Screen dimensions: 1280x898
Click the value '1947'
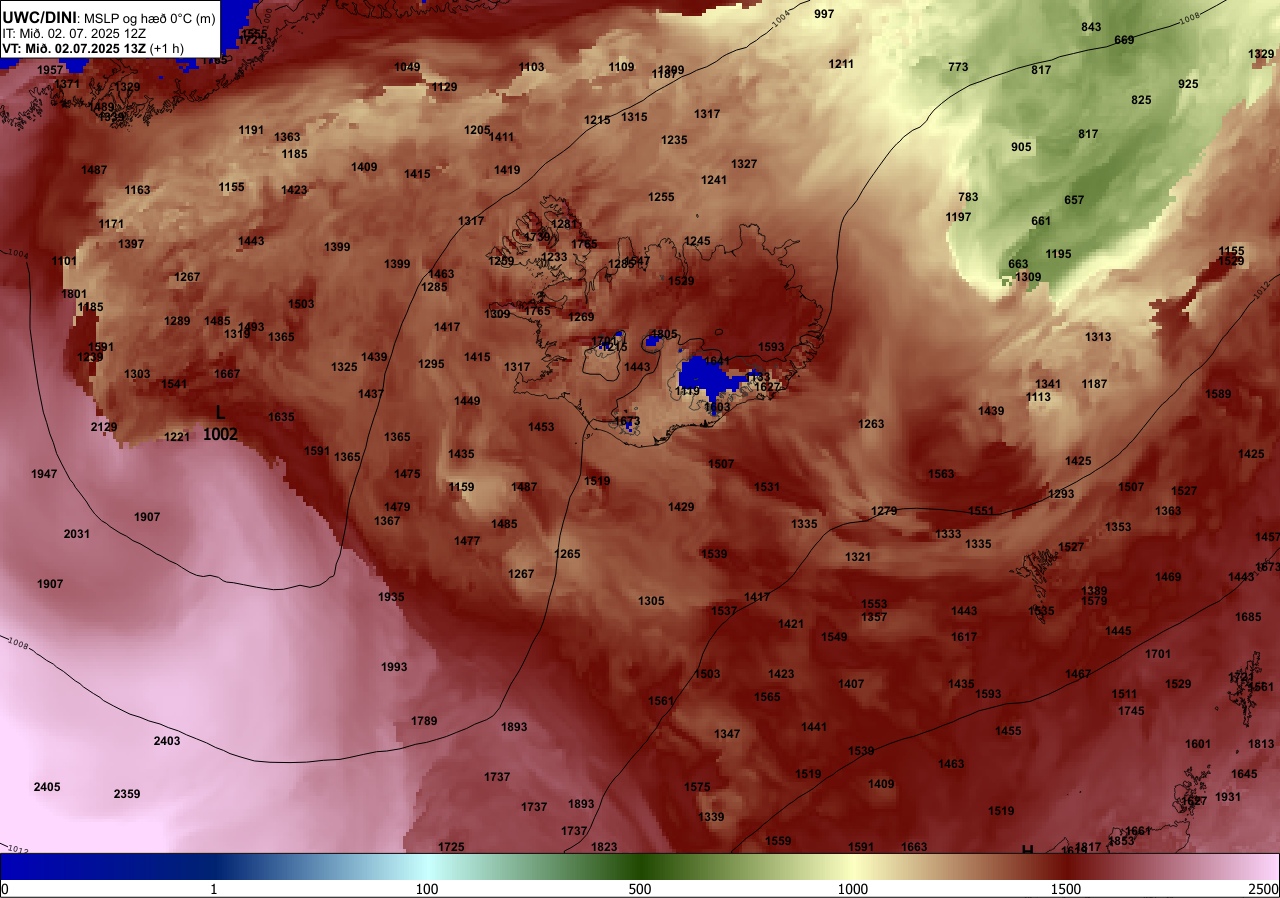click(44, 474)
